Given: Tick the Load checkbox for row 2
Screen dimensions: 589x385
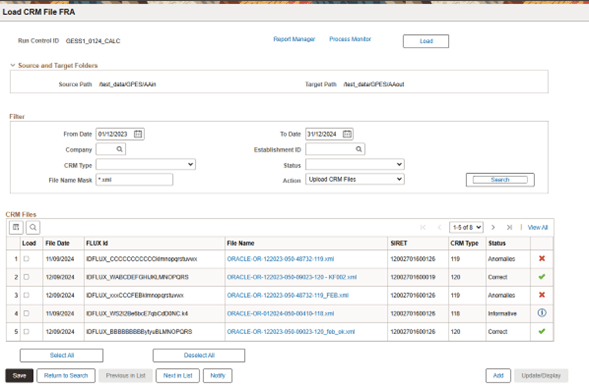Looking at the screenshot, I should click(26, 277).
